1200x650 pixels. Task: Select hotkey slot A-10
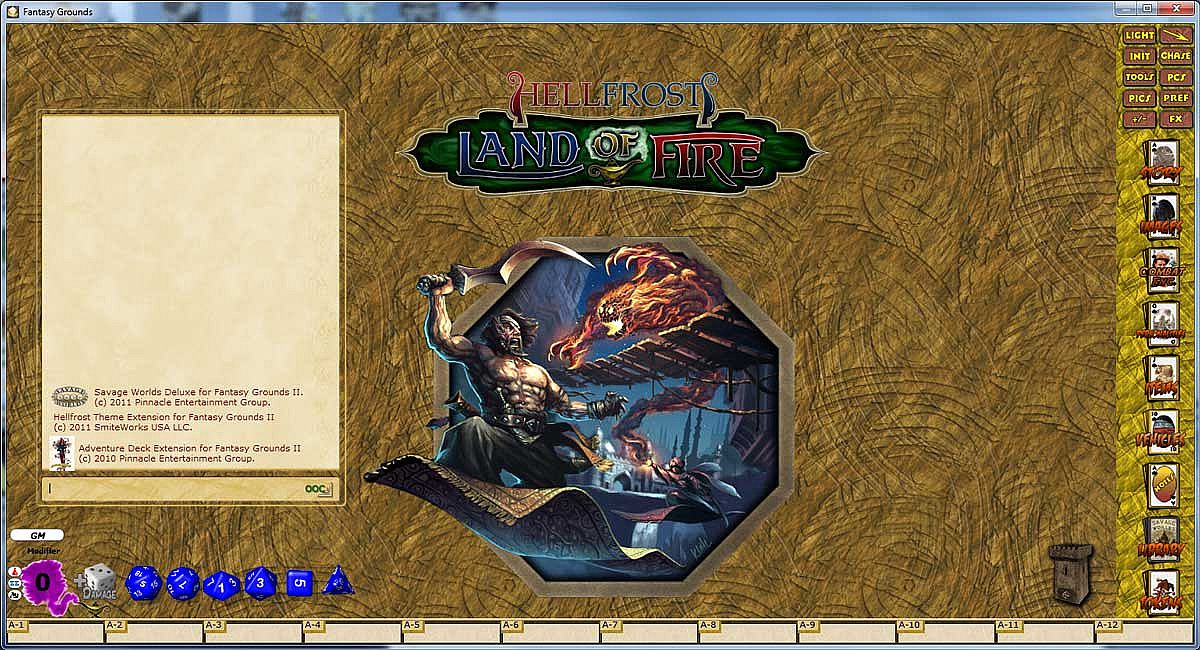(946, 633)
